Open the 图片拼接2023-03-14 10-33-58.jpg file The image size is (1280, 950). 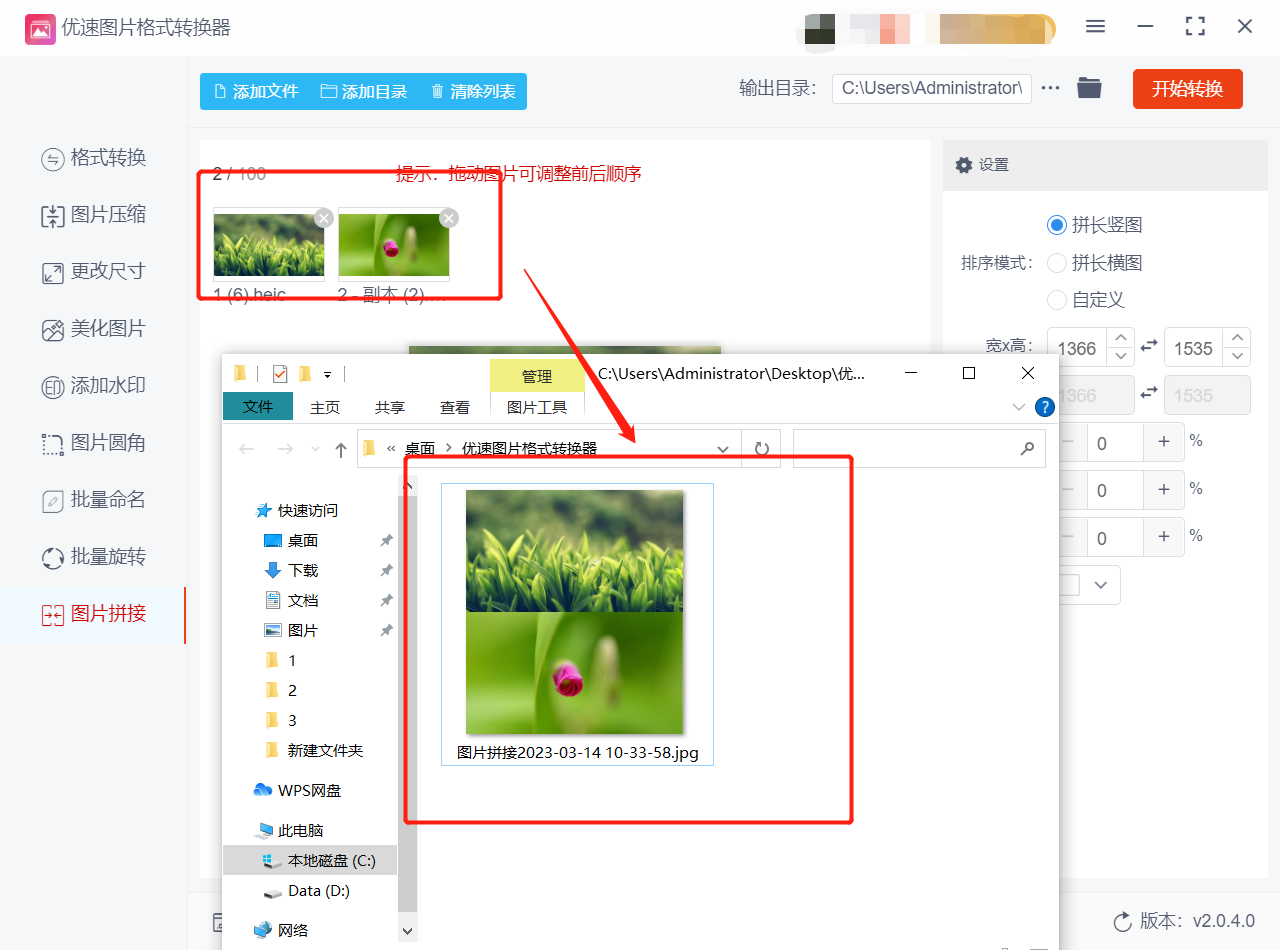(577, 624)
